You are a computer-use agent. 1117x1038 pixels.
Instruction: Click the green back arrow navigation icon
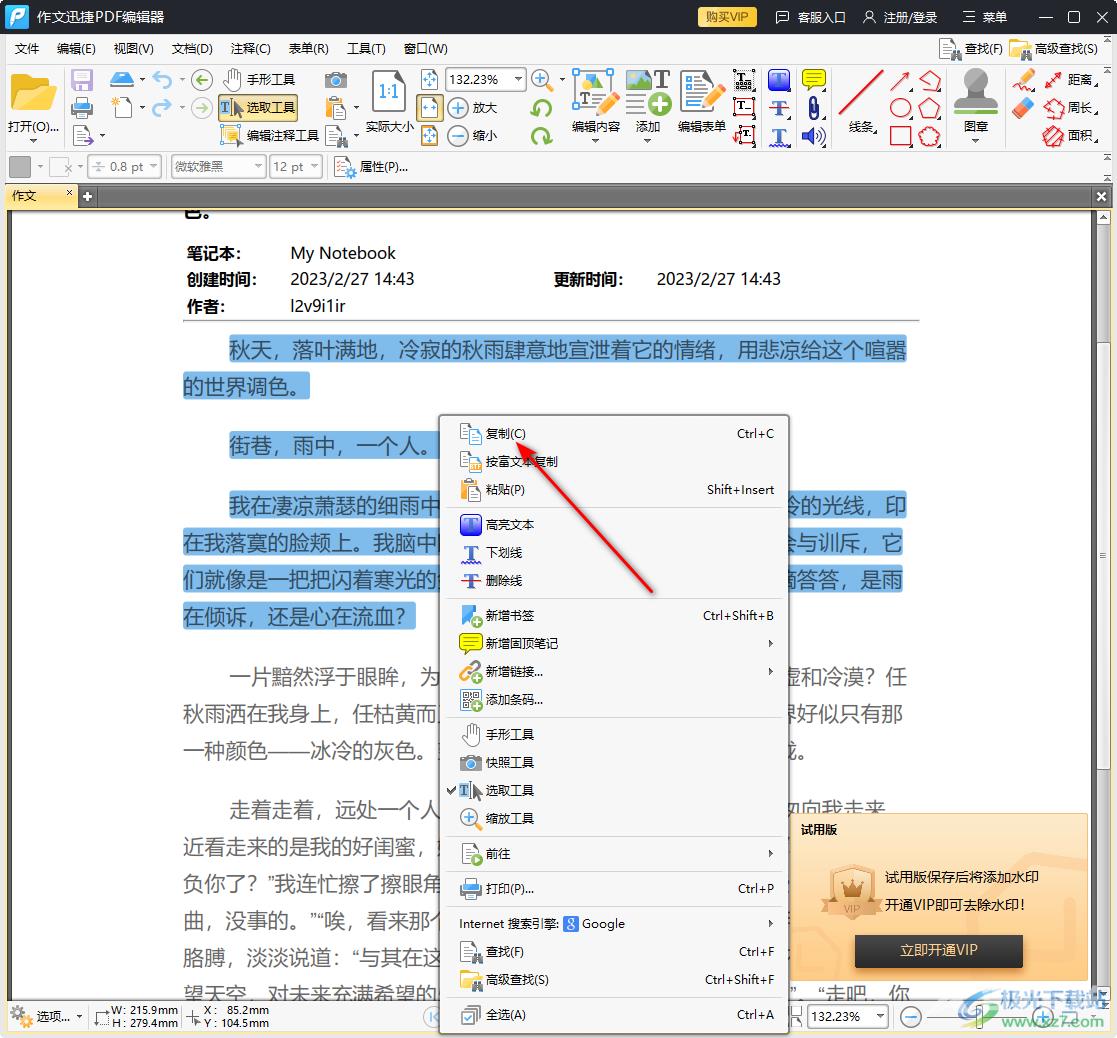[202, 80]
